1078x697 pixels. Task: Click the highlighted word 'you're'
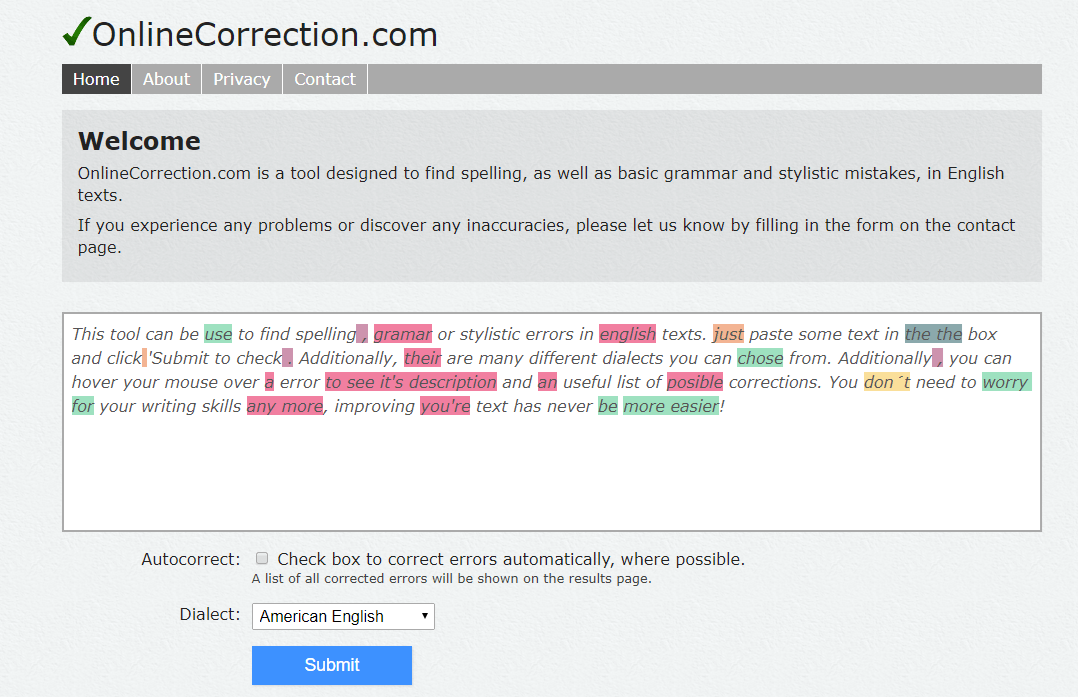444,406
